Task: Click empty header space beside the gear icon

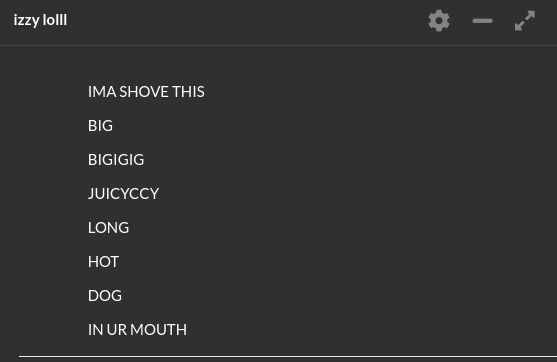Action: click(x=249, y=21)
